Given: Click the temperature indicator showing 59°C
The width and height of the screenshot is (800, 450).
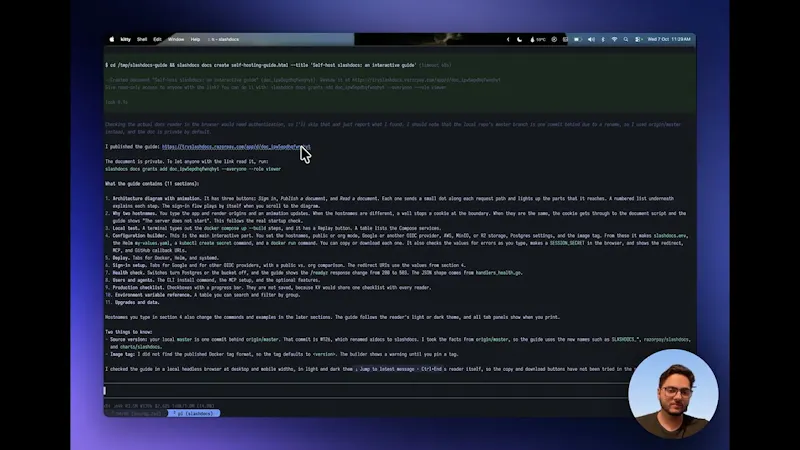Looking at the screenshot, I should click(x=538, y=39).
